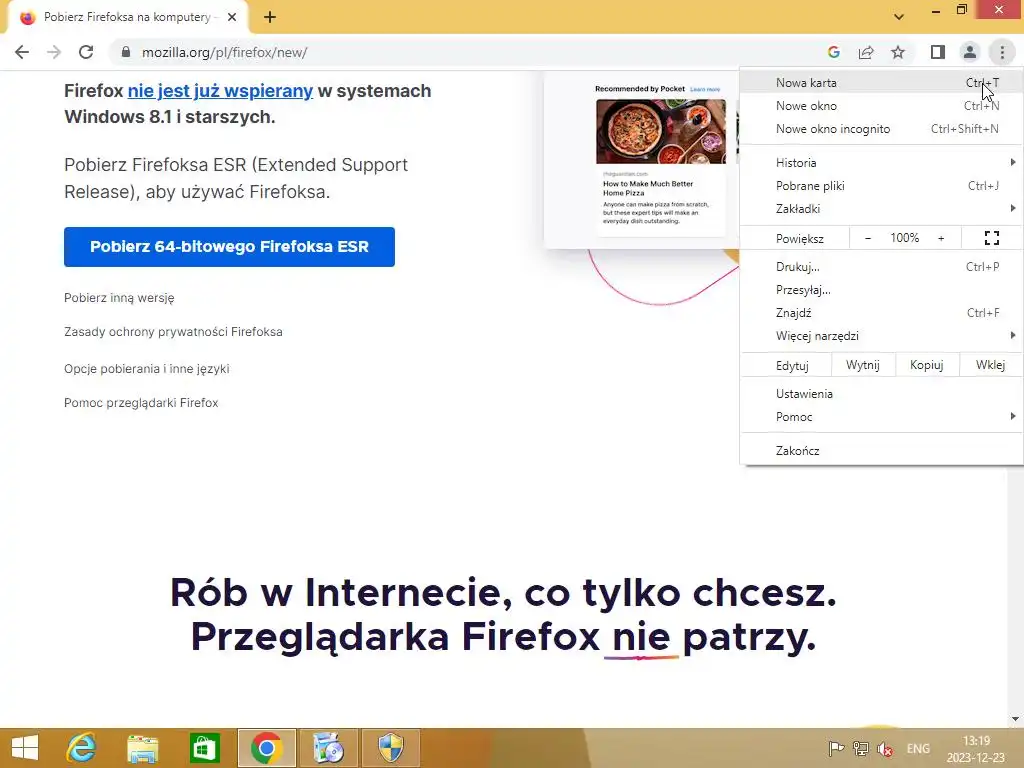Click the Pobierz inną wersję link
This screenshot has height=768, width=1024.
point(119,298)
